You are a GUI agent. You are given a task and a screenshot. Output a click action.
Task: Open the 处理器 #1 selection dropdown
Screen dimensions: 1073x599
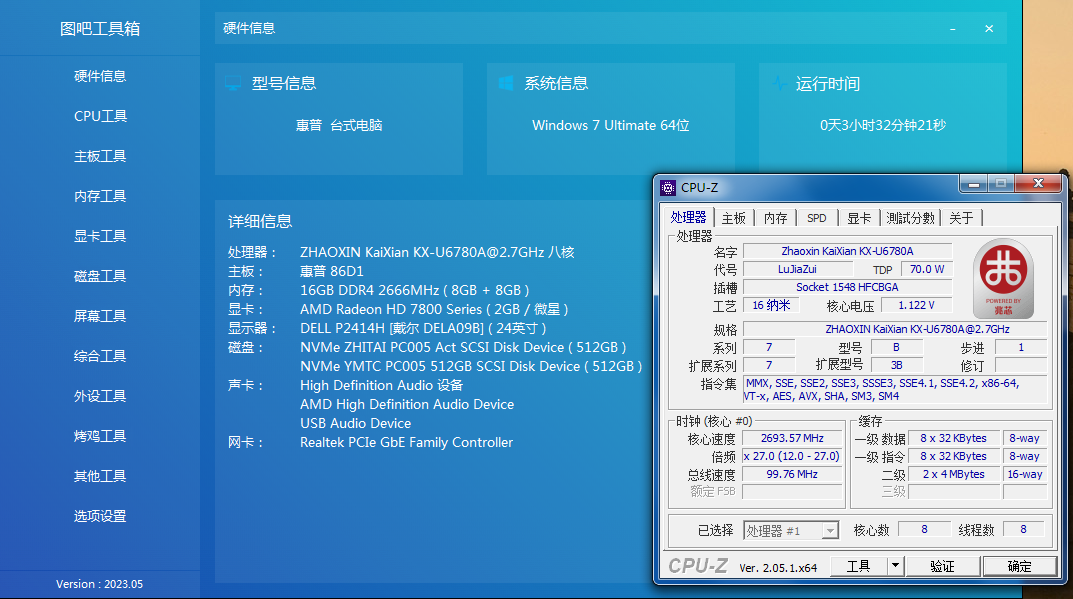(x=830, y=530)
